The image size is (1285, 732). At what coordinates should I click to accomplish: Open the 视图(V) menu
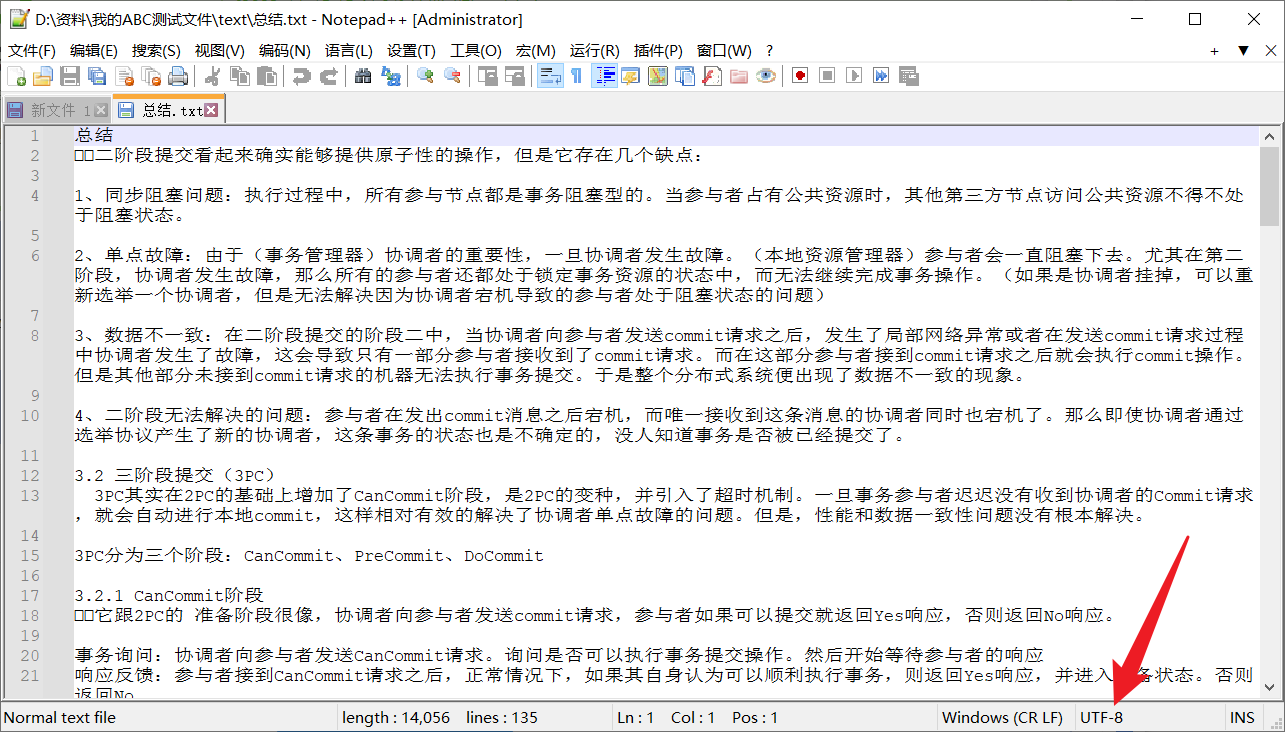[219, 50]
